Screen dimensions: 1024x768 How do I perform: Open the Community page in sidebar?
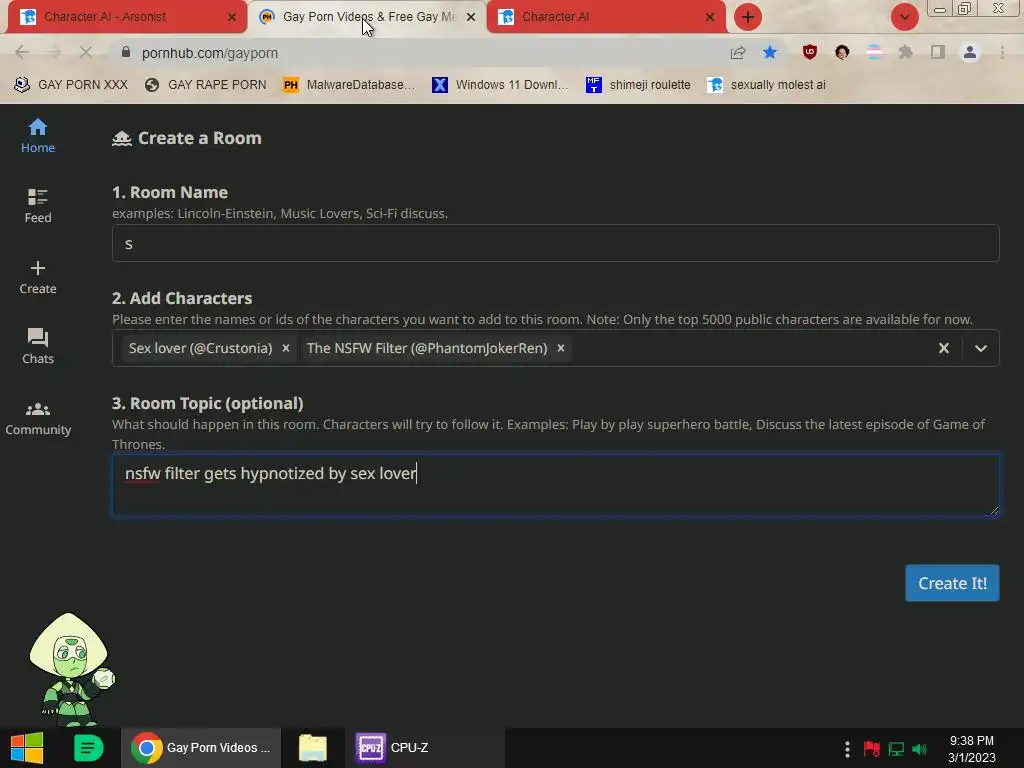[x=38, y=418]
